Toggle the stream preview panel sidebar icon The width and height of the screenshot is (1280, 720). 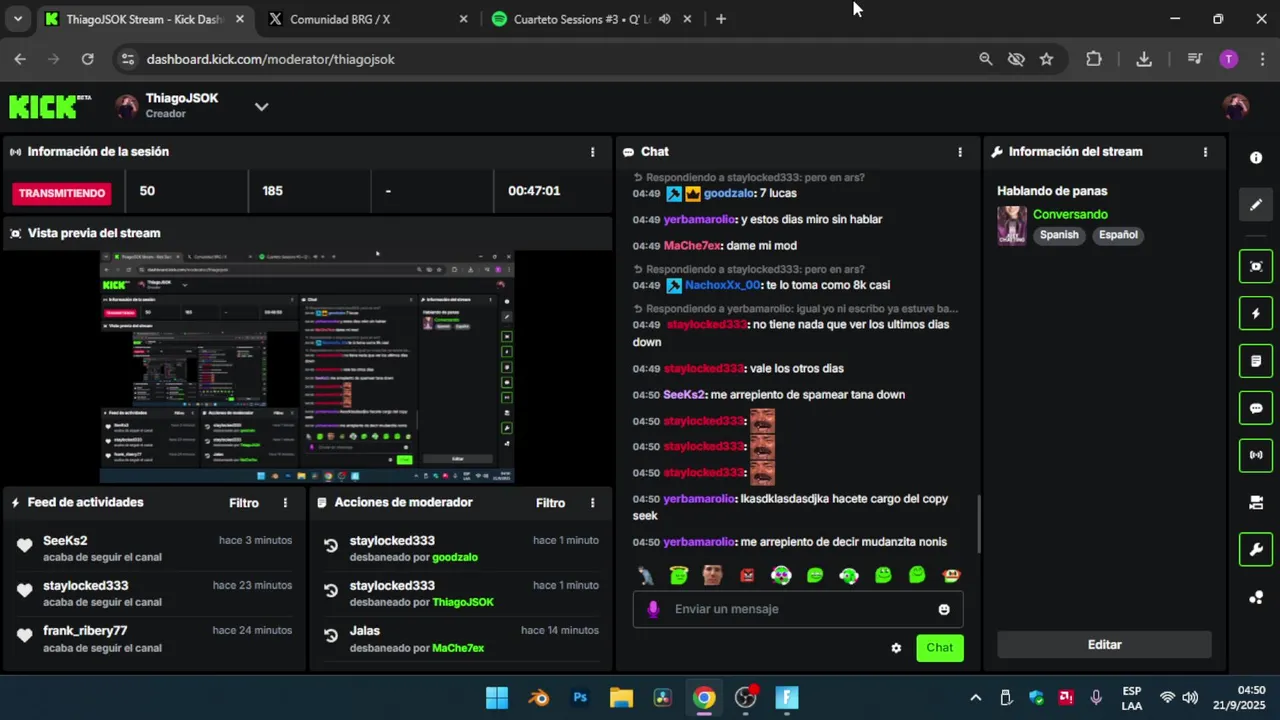[x=1256, y=266]
